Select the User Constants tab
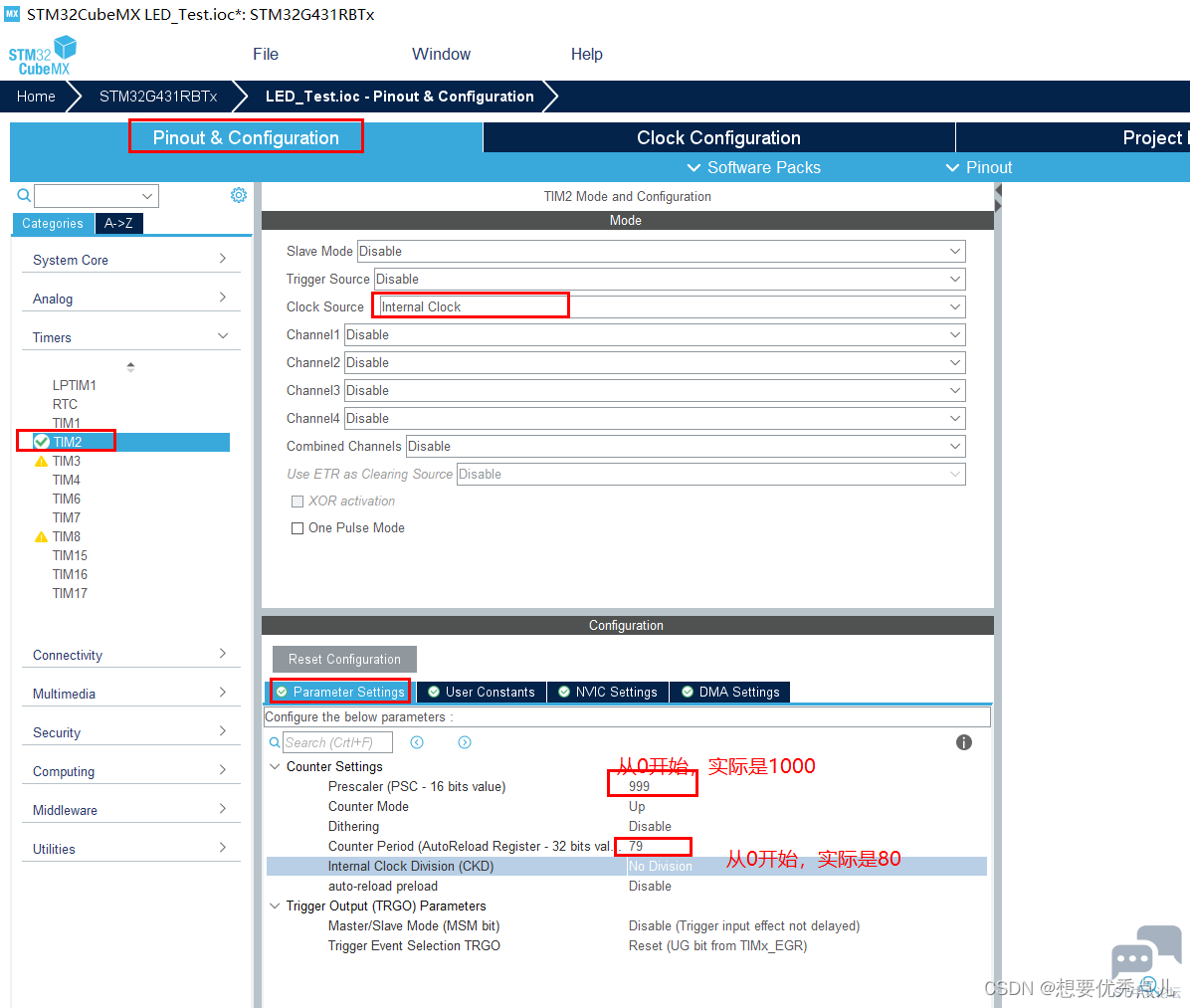This screenshot has width=1190, height=1008. coord(482,692)
